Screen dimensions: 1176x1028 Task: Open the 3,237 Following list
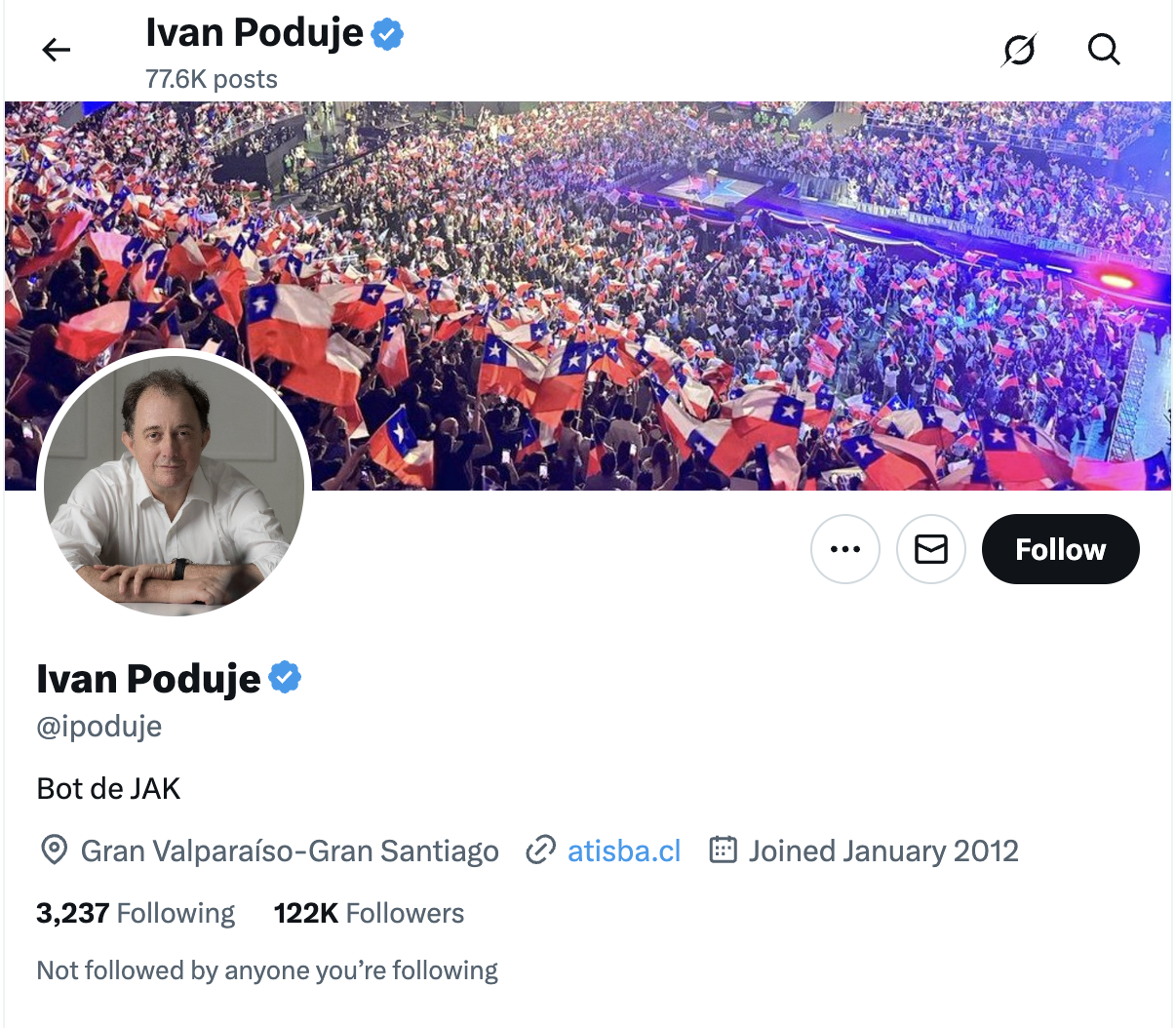136,913
